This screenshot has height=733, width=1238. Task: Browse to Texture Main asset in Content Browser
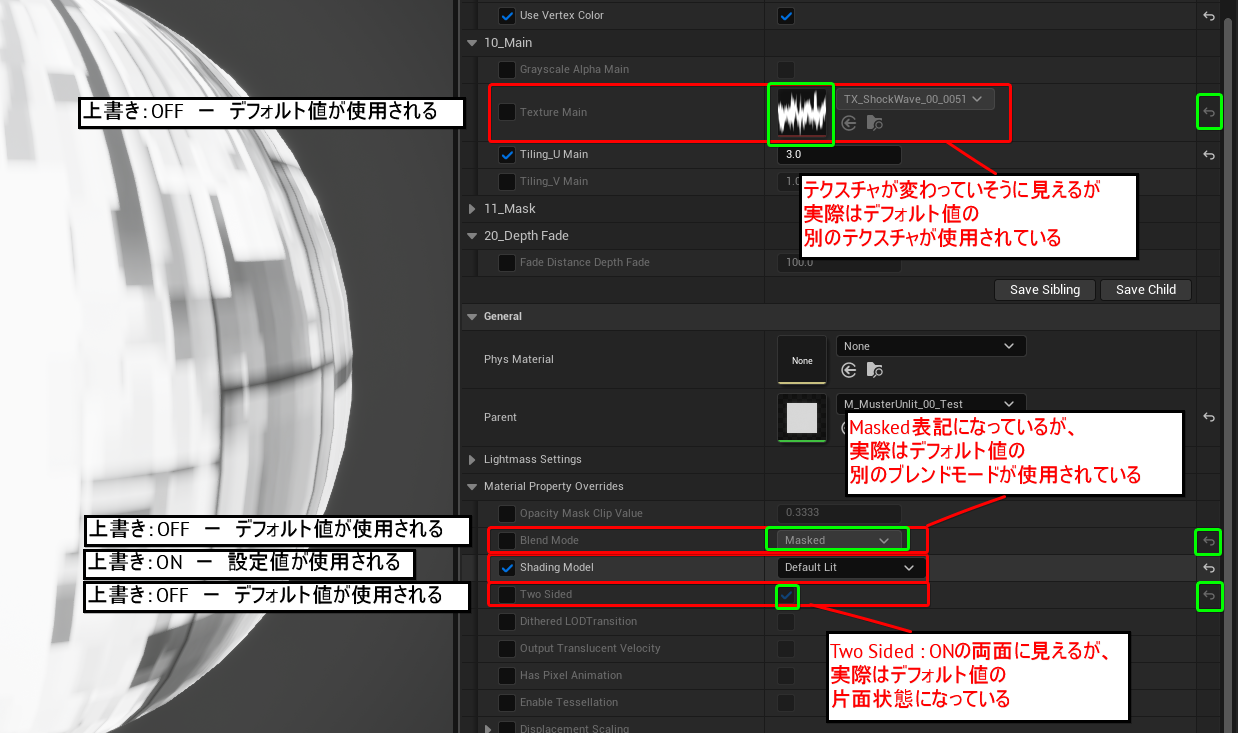pos(875,123)
